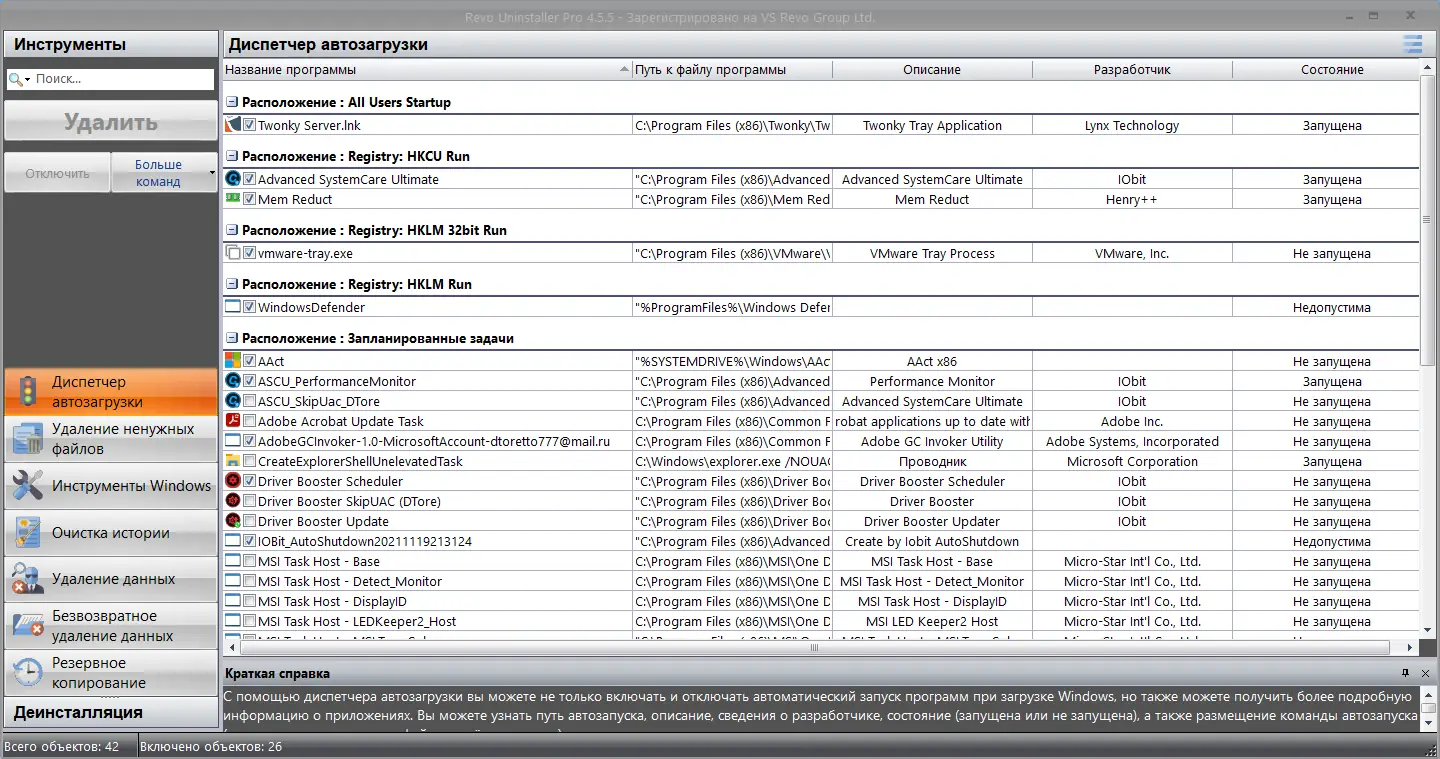
Task: Open Инструменты Windows in the sidebar
Action: [x=110, y=486]
